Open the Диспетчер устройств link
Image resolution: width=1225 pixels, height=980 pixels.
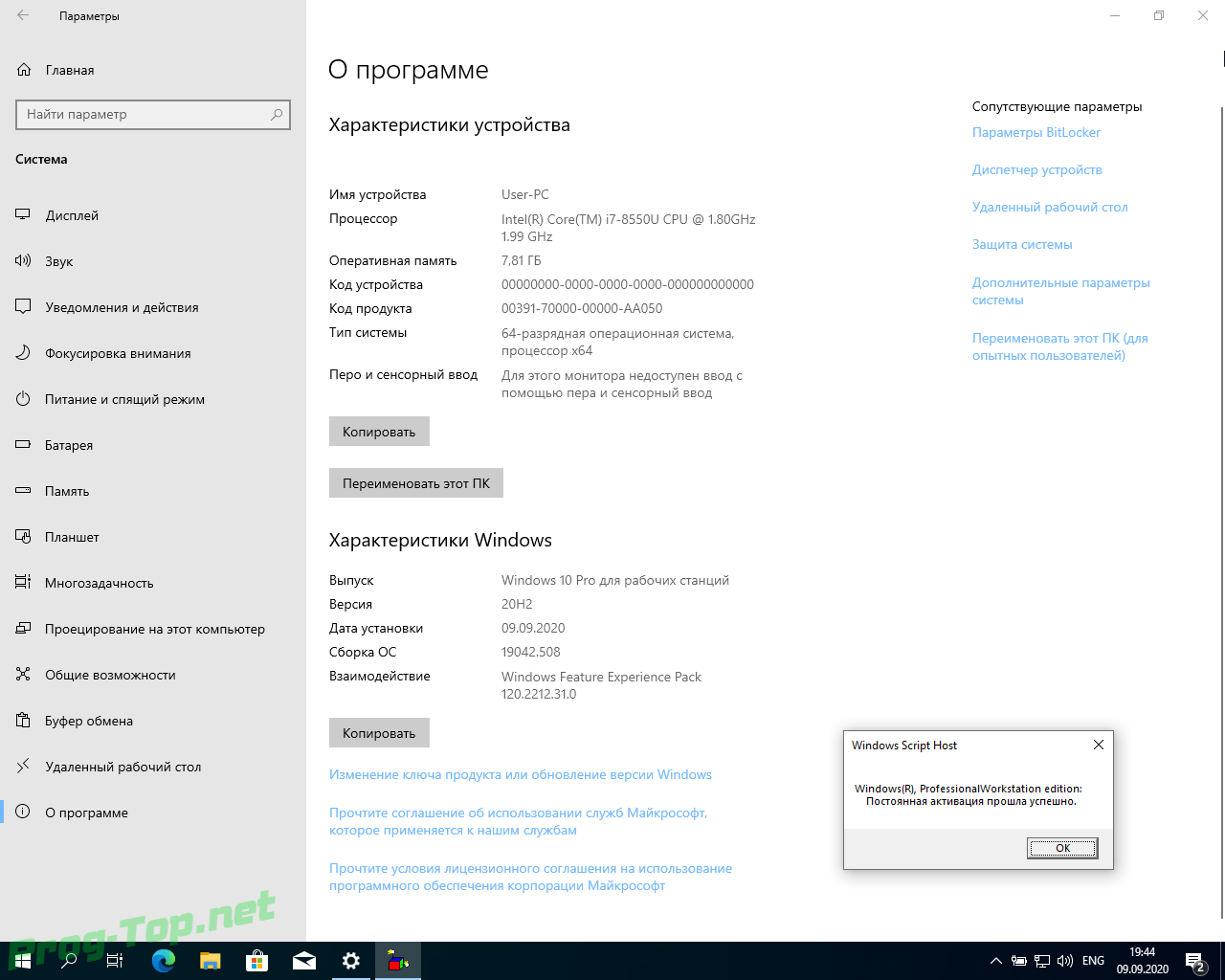tap(1037, 170)
